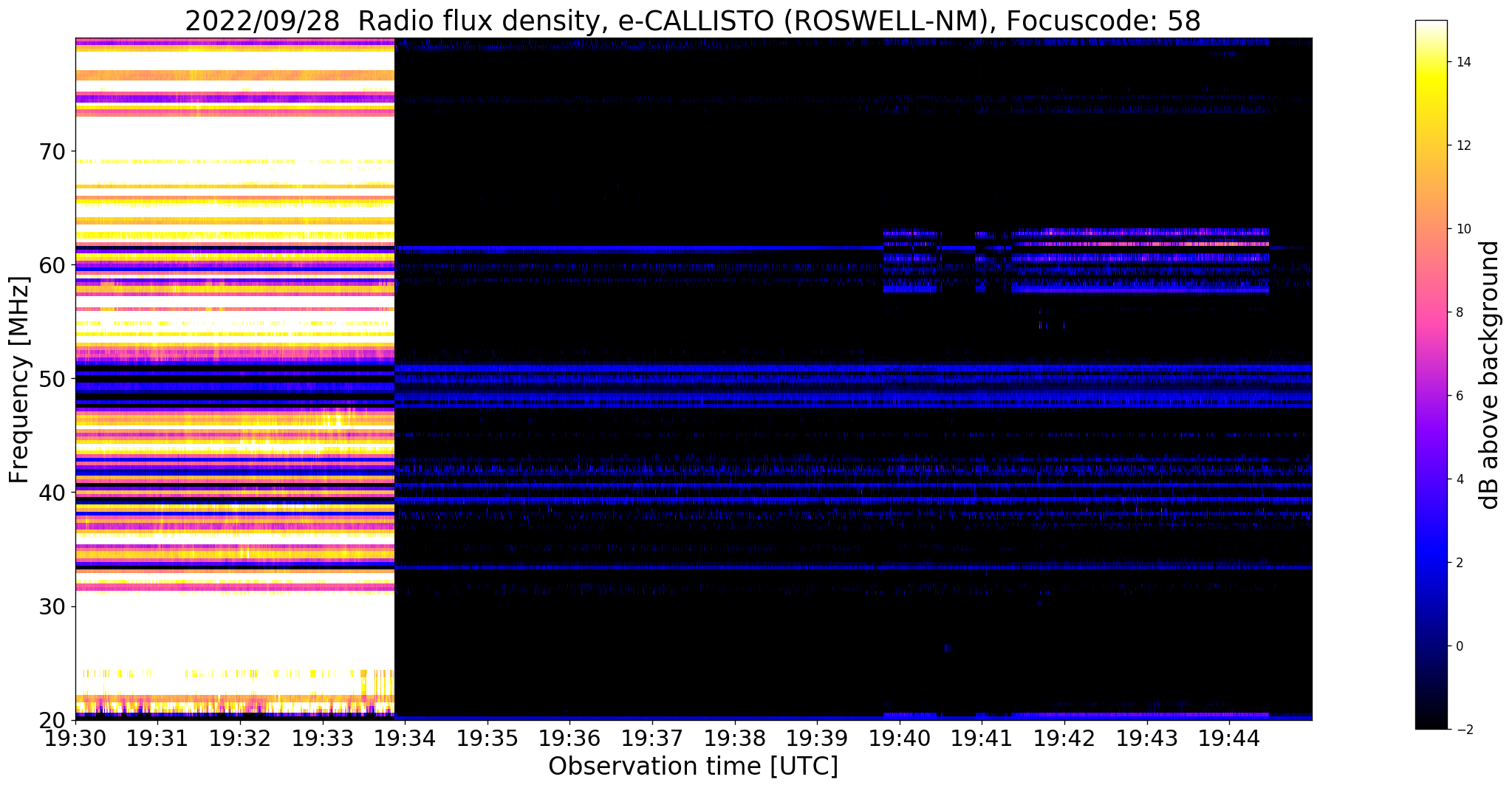Click the 70 MHz frequency tick label

point(51,151)
